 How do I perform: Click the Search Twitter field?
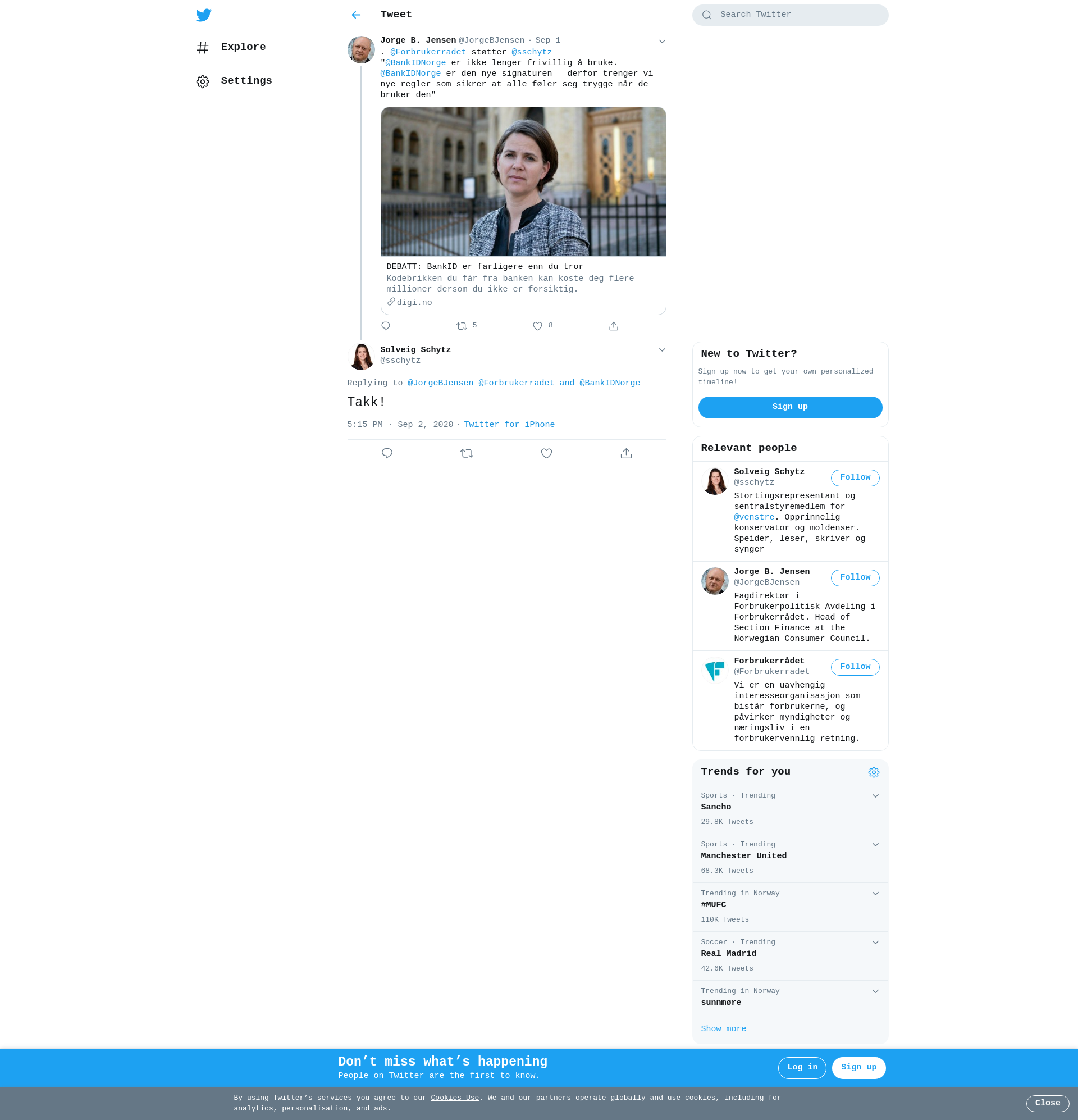790,15
